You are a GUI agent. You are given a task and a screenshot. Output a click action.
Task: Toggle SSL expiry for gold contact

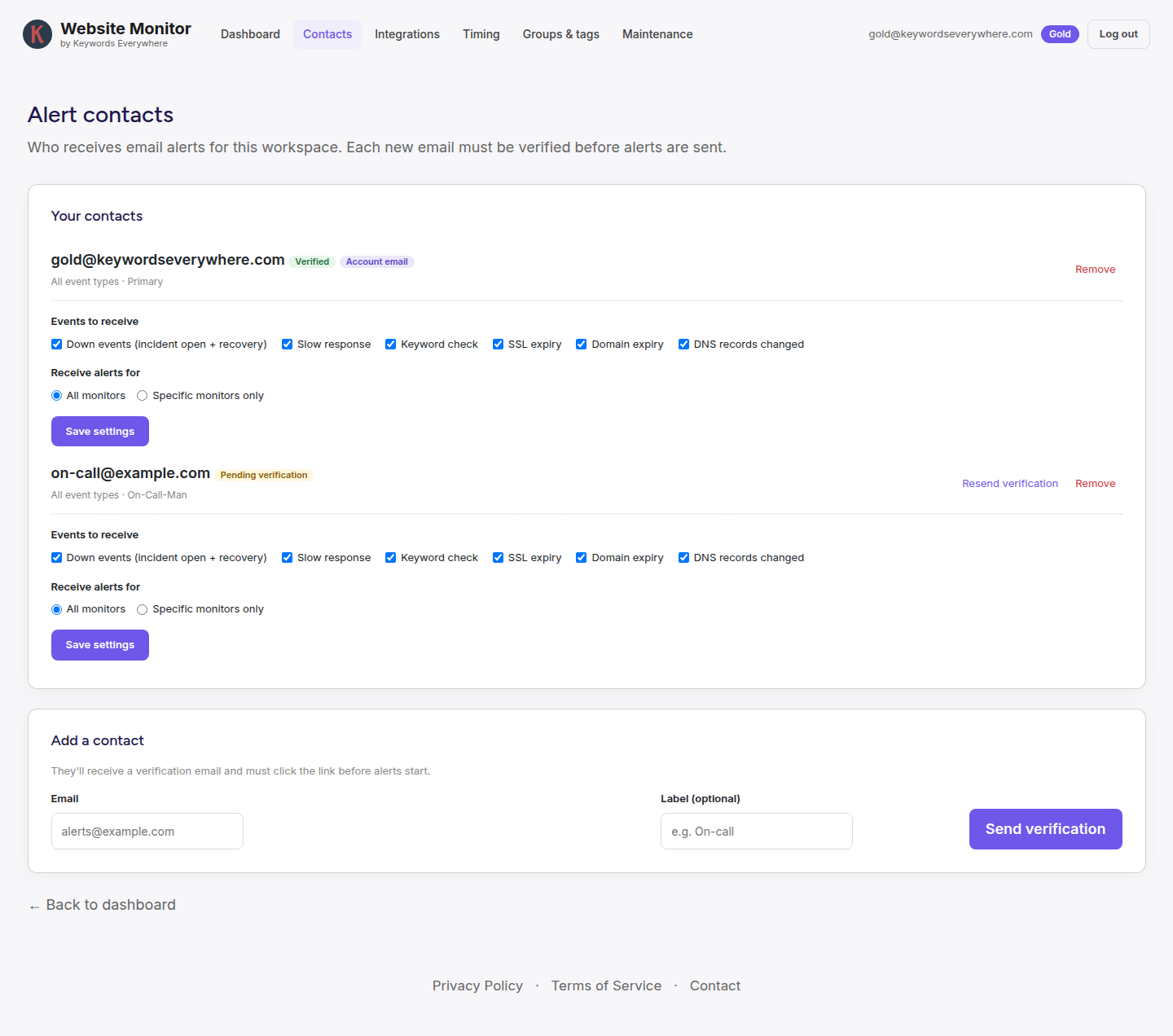click(x=499, y=345)
